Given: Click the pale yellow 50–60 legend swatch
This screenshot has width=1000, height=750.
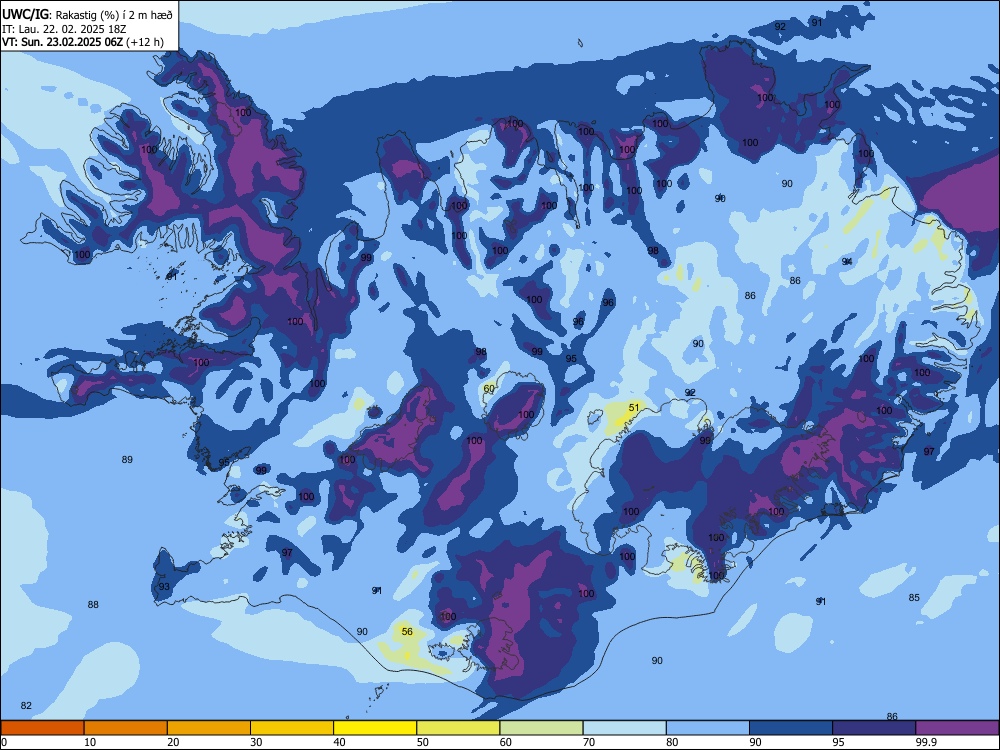Looking at the screenshot, I should [x=458, y=728].
